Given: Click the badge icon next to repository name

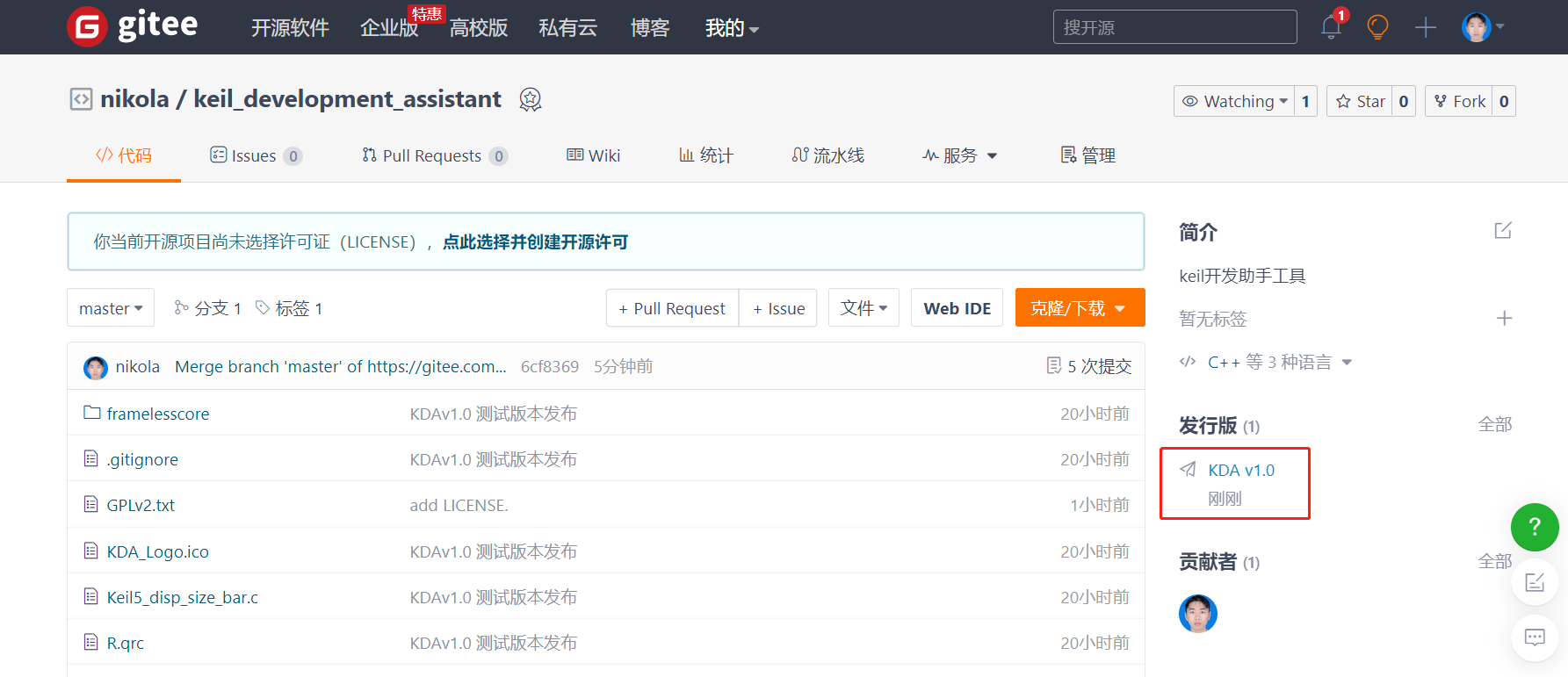Looking at the screenshot, I should click(530, 100).
